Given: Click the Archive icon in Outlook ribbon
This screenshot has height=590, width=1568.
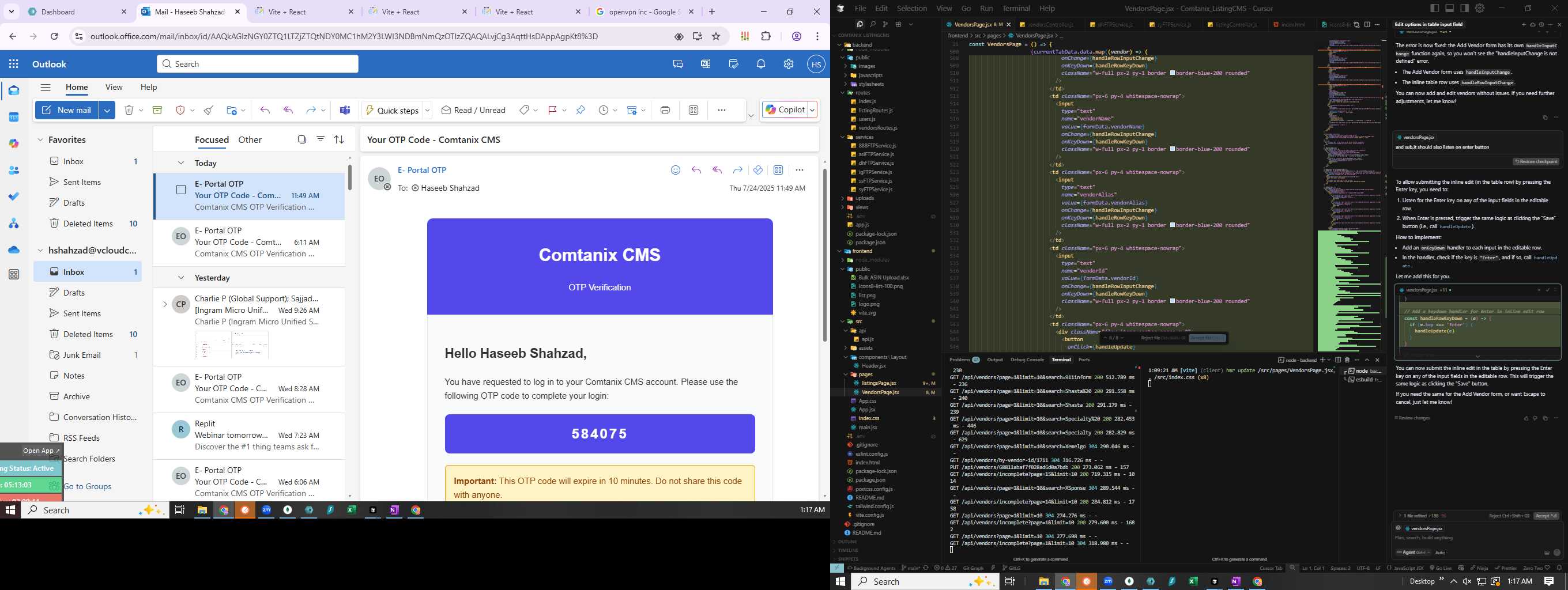Looking at the screenshot, I should (157, 110).
